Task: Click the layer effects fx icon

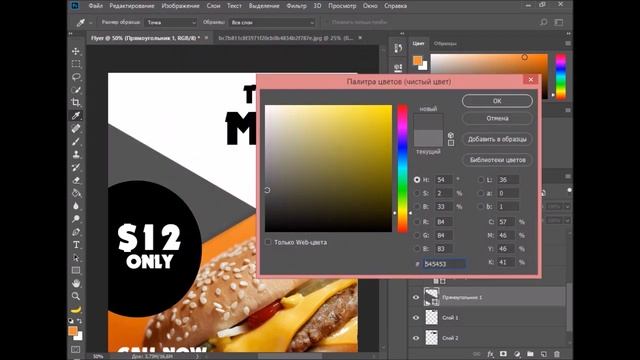Action: click(490, 354)
